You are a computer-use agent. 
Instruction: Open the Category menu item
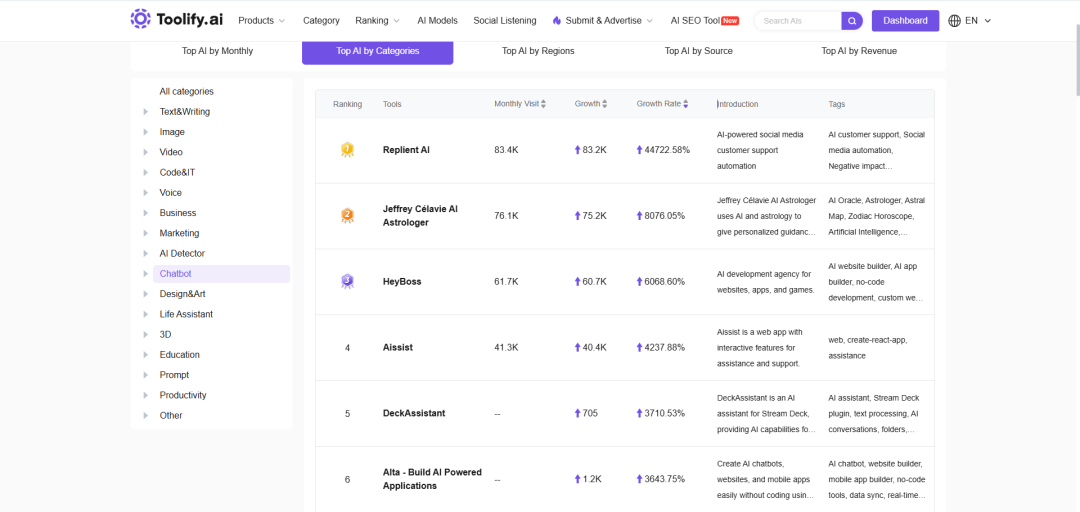pos(321,21)
